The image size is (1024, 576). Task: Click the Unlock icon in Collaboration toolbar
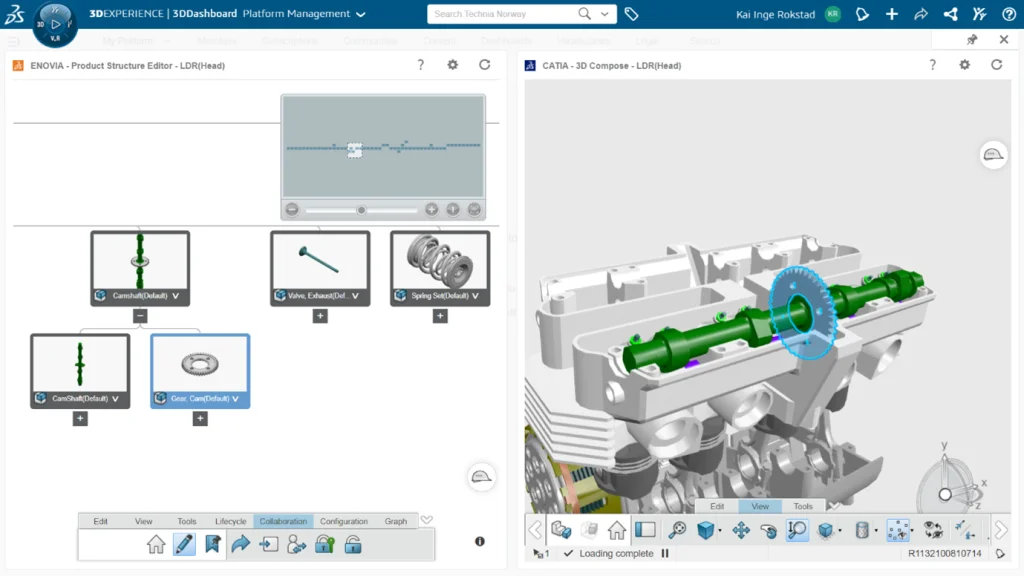click(353, 544)
